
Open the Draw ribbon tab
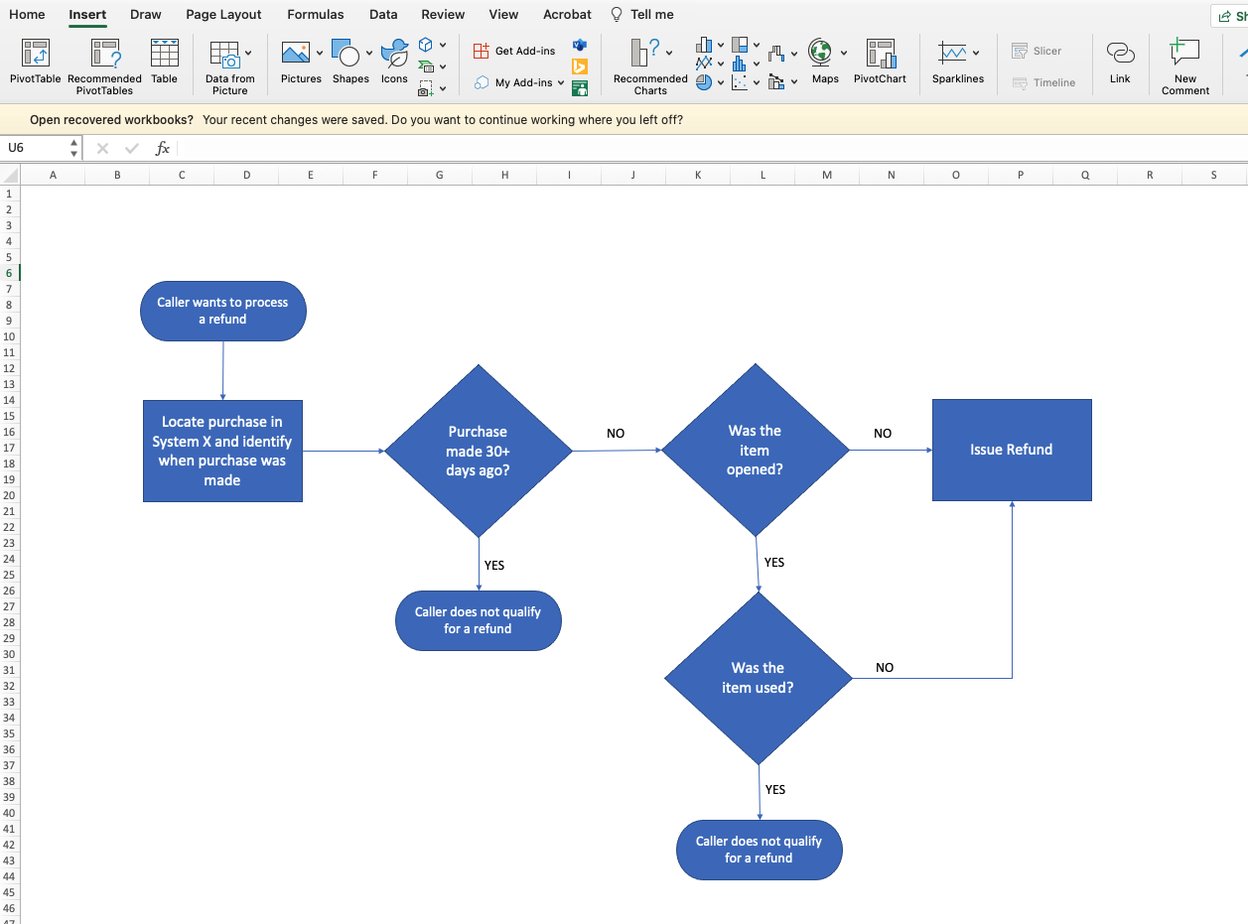(x=145, y=14)
